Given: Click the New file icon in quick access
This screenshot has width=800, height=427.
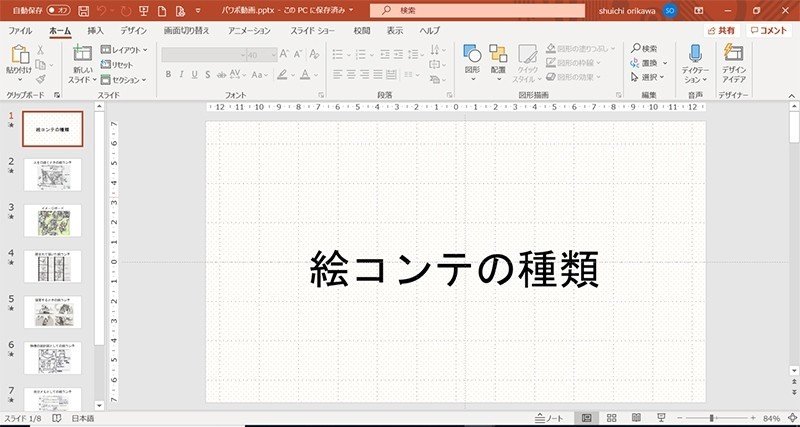Looking at the screenshot, I should (x=162, y=11).
